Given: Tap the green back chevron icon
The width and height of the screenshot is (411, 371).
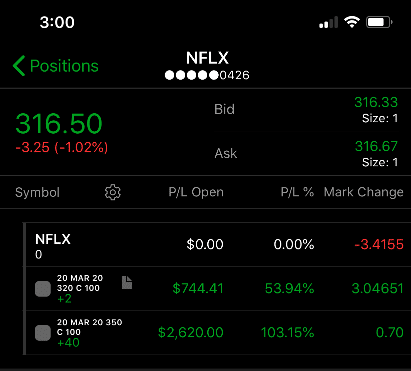Looking at the screenshot, I should [19, 66].
